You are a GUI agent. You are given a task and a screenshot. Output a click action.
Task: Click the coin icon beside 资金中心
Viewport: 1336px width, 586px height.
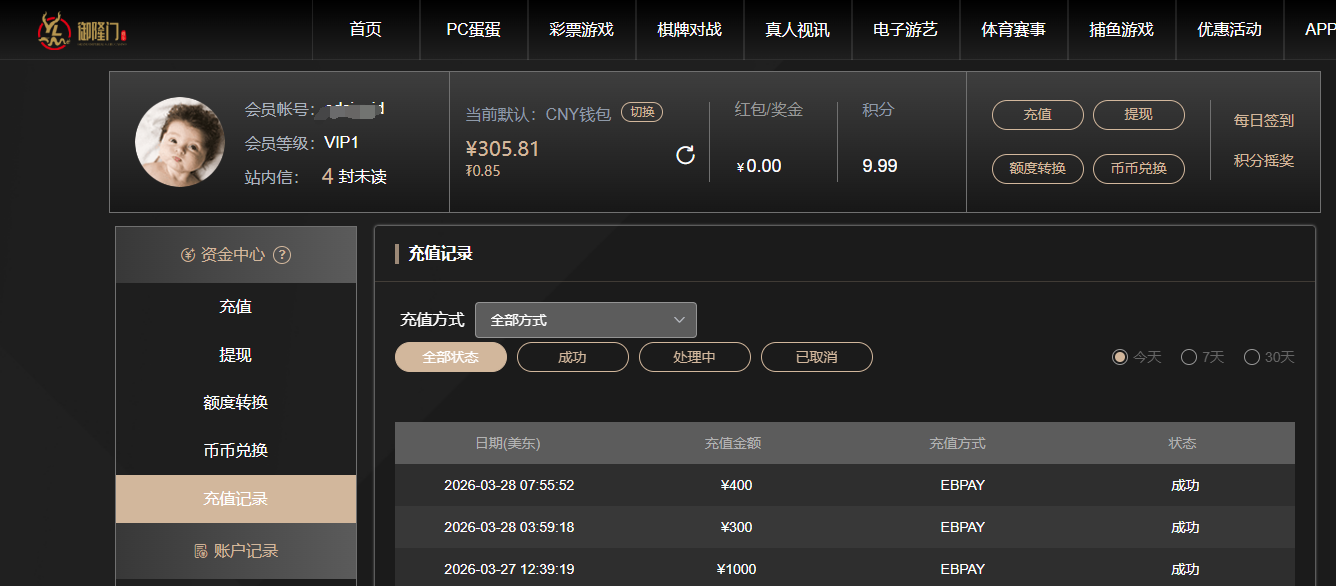point(186,254)
